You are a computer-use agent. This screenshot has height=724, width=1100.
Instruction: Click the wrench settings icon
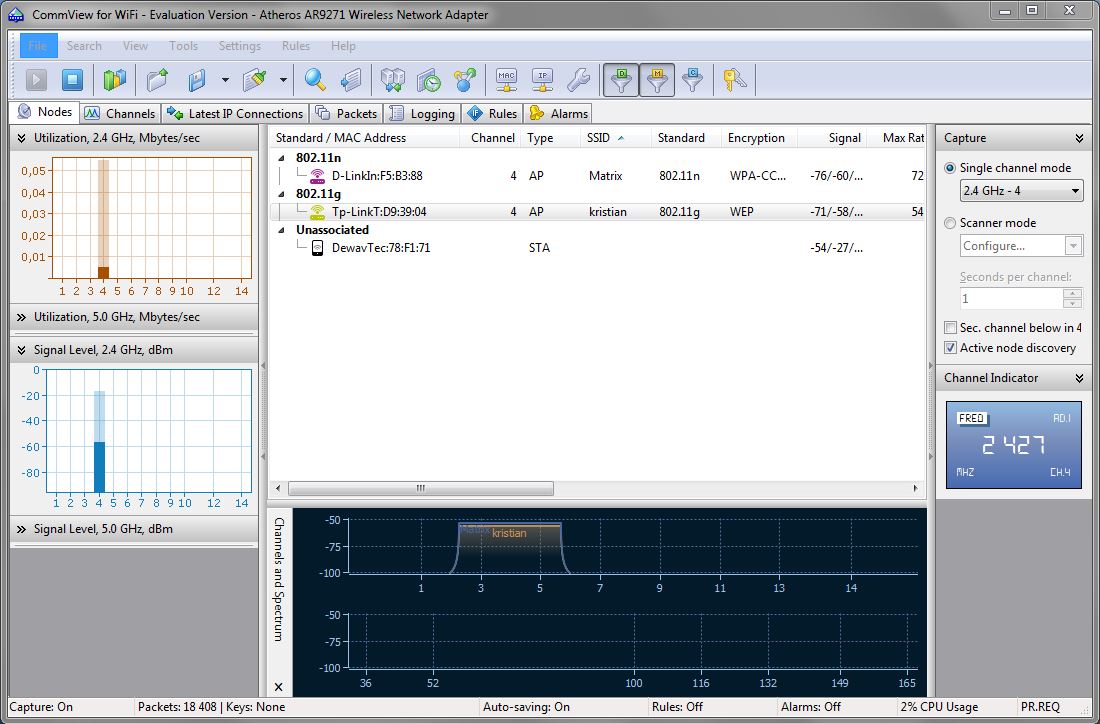click(578, 80)
